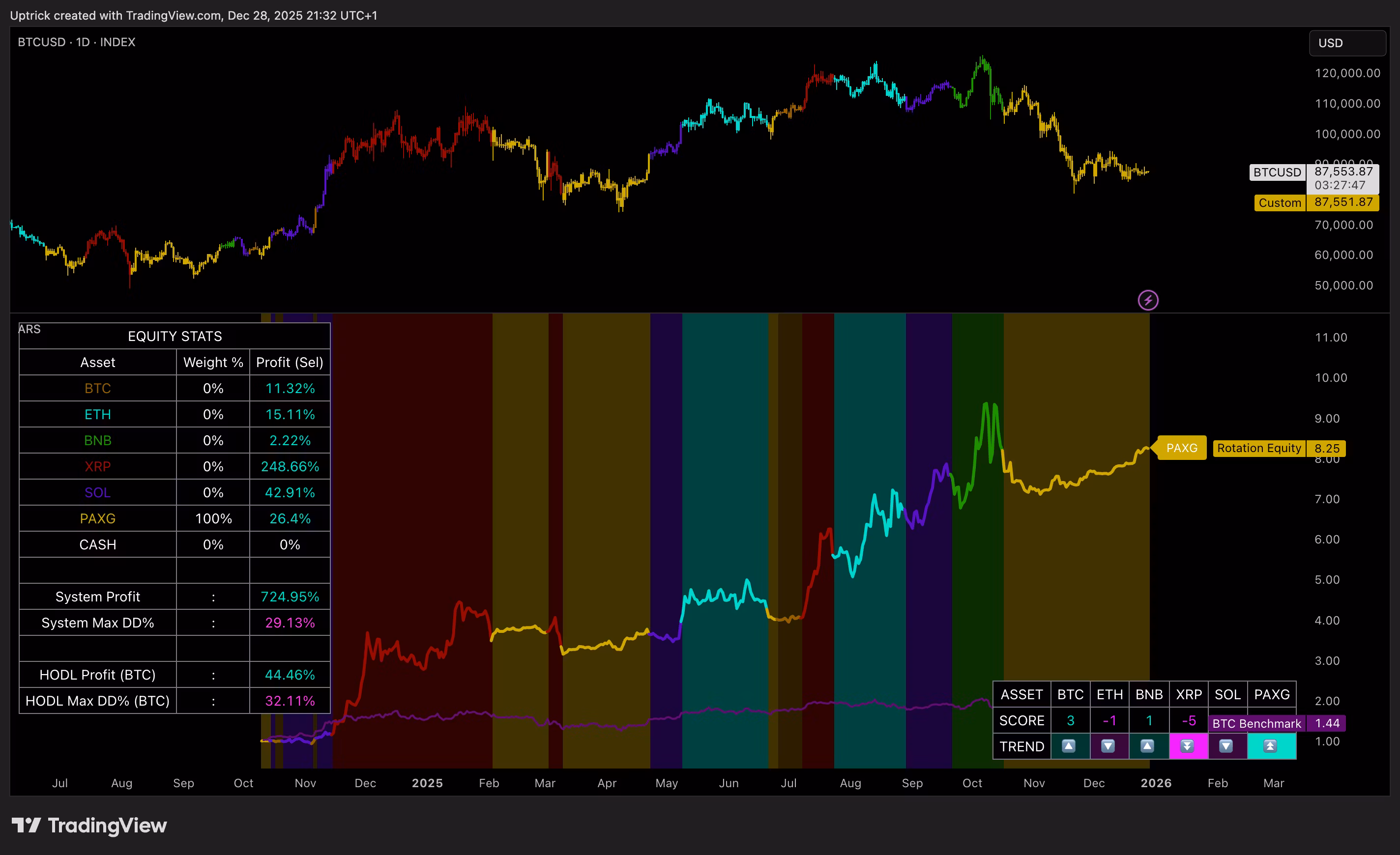Select the 2026 marker on the time axis

[1156, 783]
